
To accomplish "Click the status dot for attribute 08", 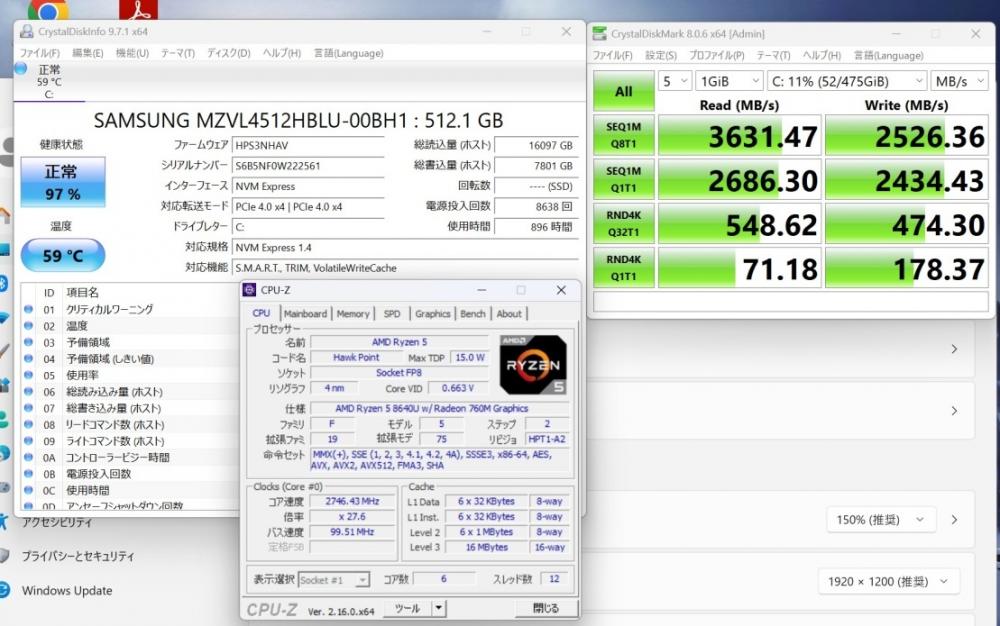I will pyautogui.click(x=29, y=425).
